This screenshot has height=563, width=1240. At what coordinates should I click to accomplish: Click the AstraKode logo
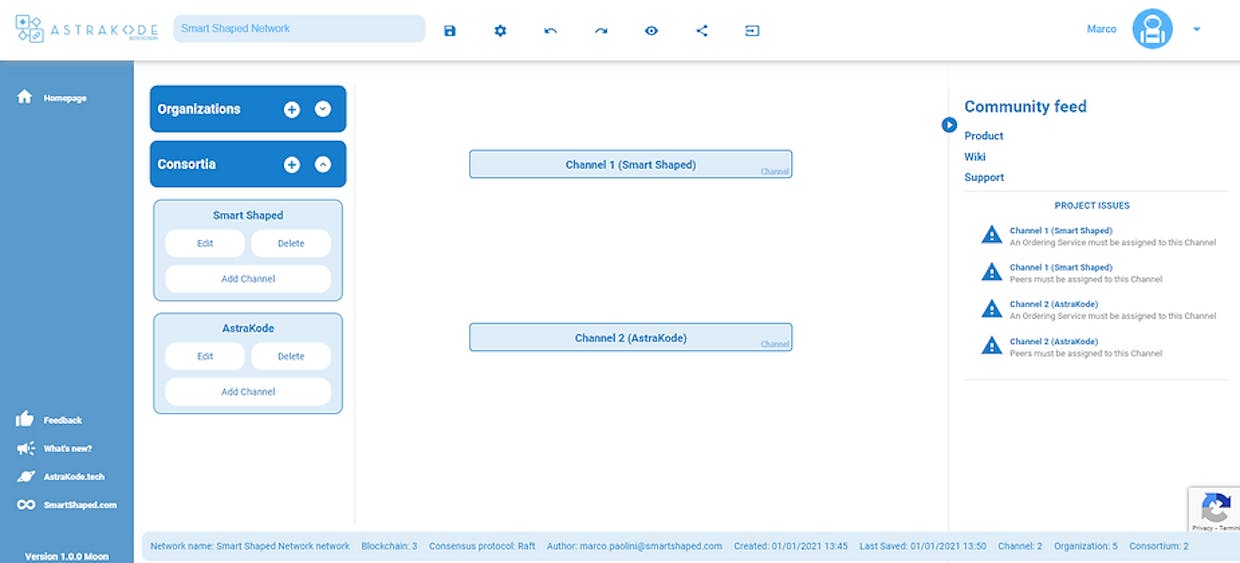(87, 28)
